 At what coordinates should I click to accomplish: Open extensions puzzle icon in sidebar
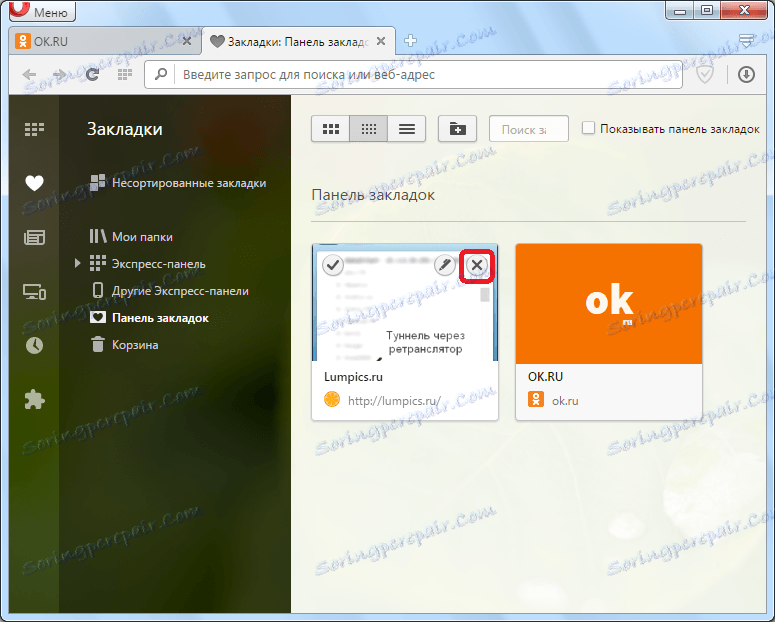coord(34,400)
